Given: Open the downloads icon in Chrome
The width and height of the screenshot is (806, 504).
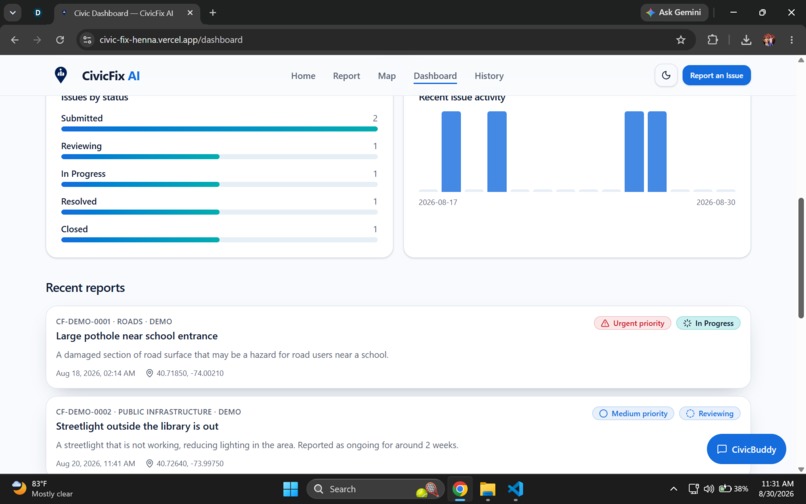Looking at the screenshot, I should point(746,40).
